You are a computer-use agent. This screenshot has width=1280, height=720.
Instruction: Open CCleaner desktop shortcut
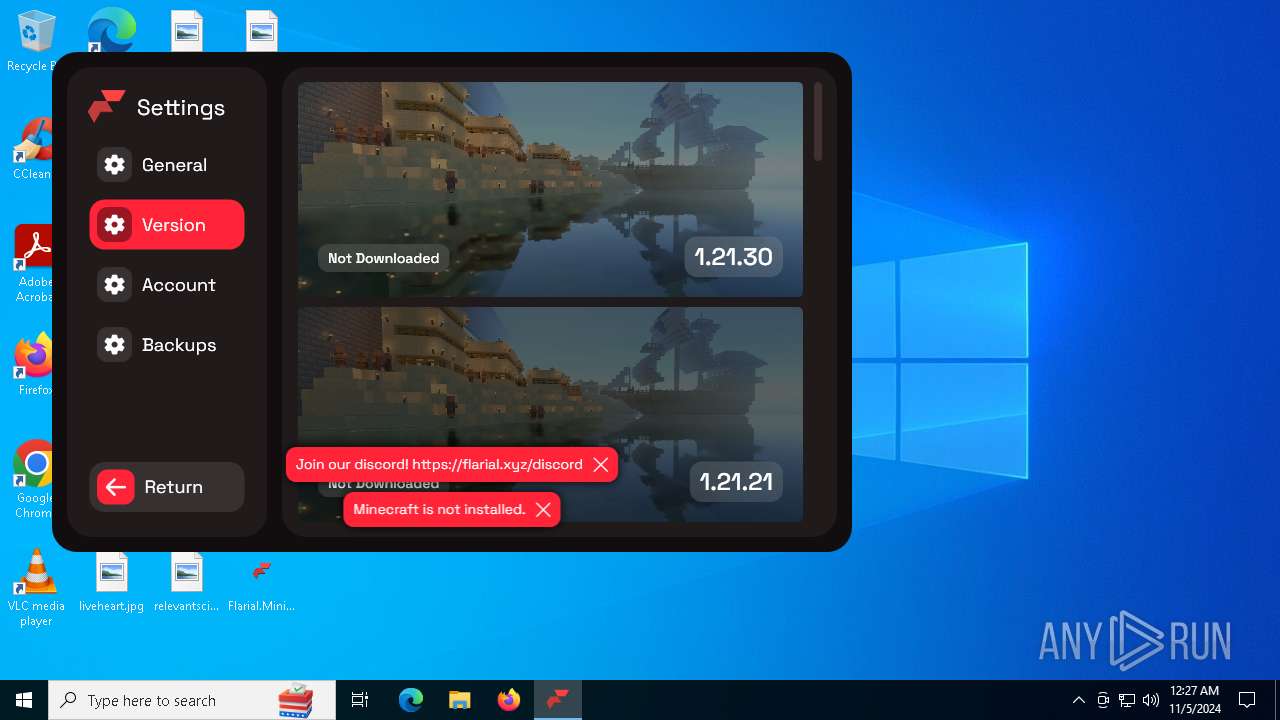pos(31,148)
